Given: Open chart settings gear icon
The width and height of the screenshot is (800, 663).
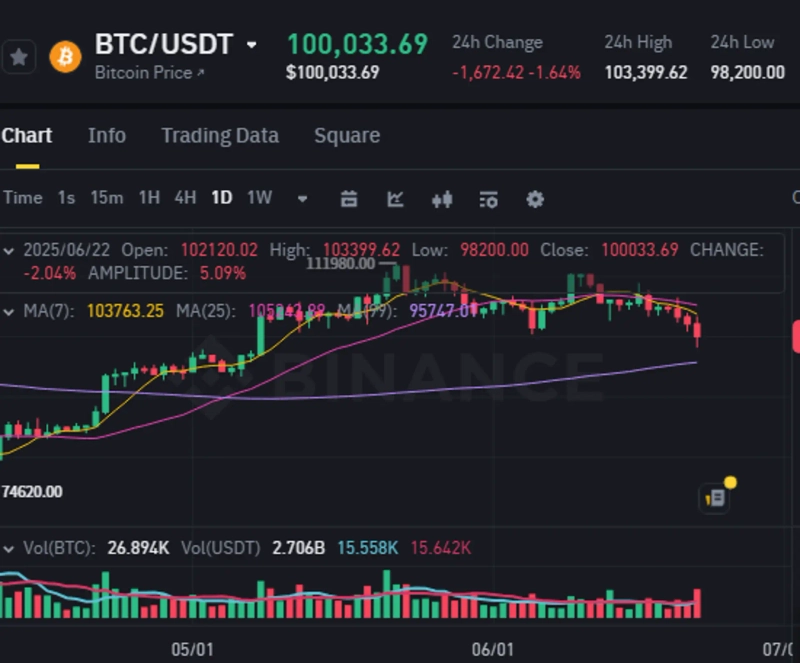Looking at the screenshot, I should pyautogui.click(x=535, y=199).
